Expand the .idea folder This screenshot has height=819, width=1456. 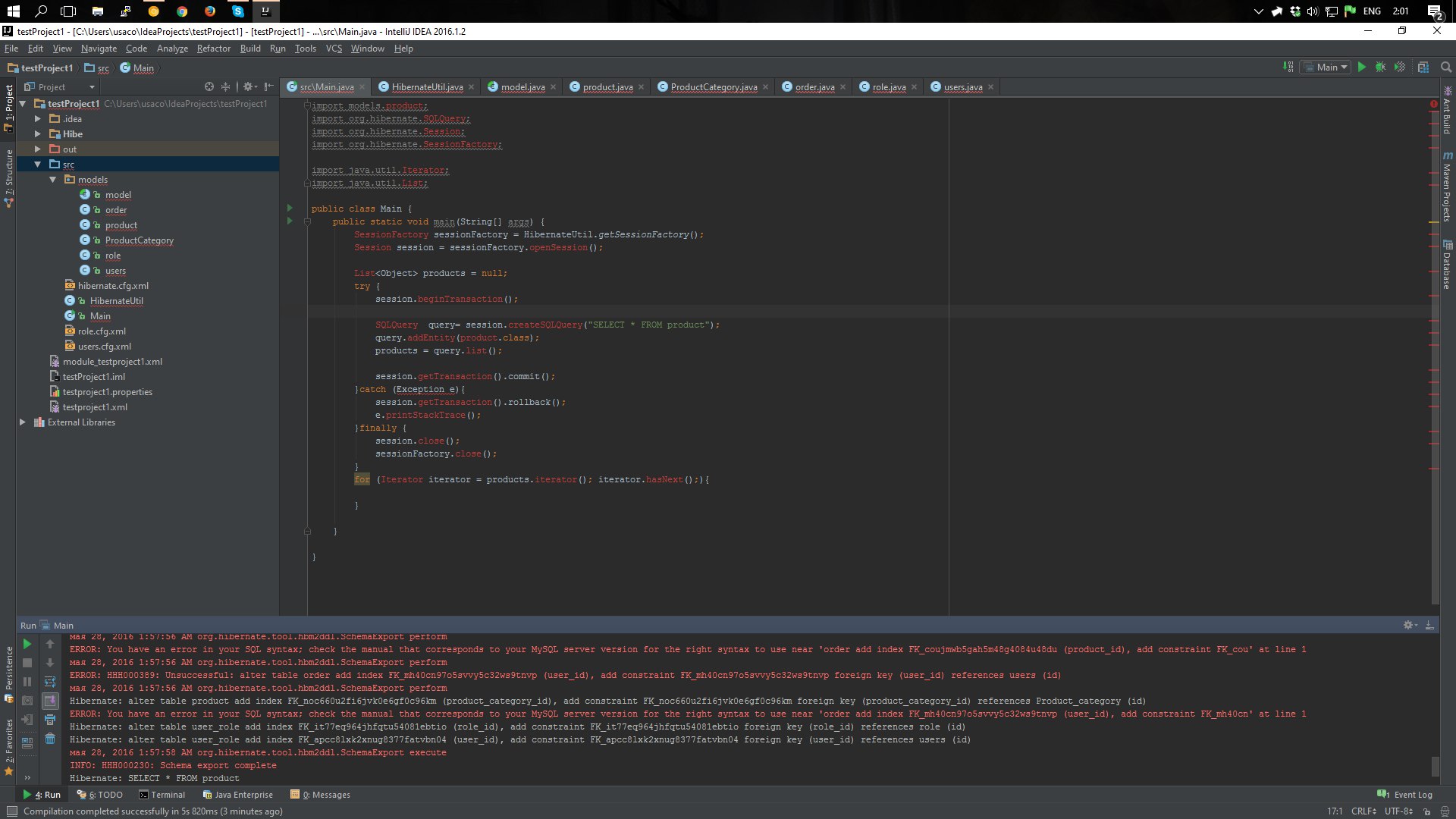pos(37,118)
